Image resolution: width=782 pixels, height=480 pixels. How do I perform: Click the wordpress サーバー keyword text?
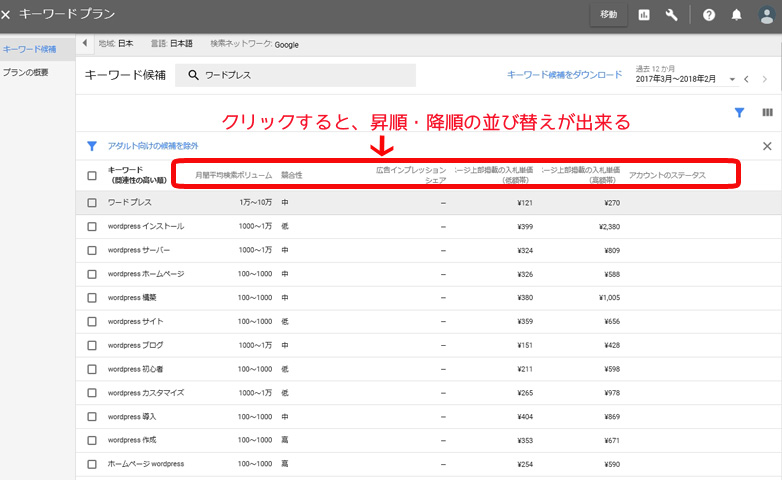pyautogui.click(x=139, y=250)
